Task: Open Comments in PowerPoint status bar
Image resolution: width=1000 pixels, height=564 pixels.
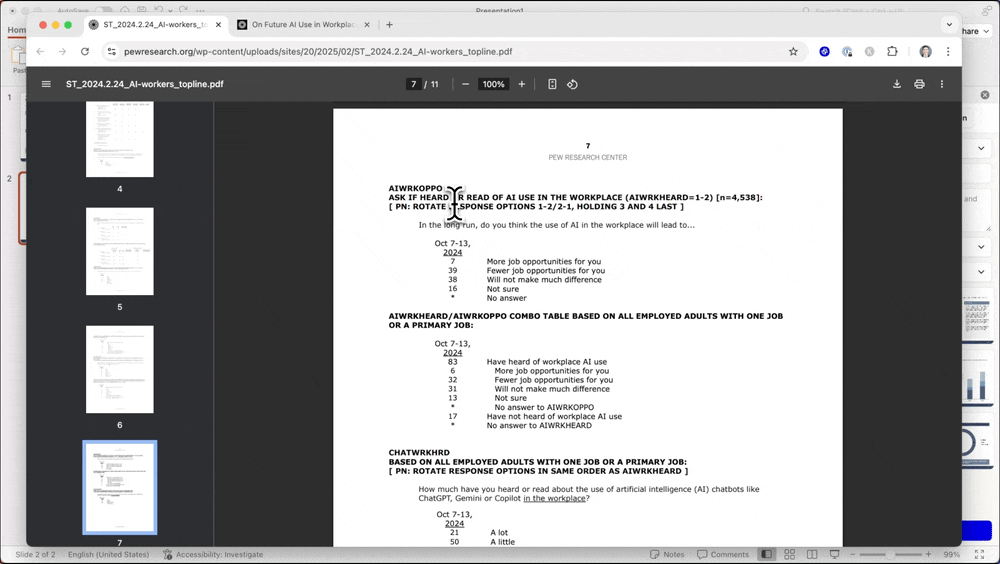Action: pyautogui.click(x=723, y=554)
